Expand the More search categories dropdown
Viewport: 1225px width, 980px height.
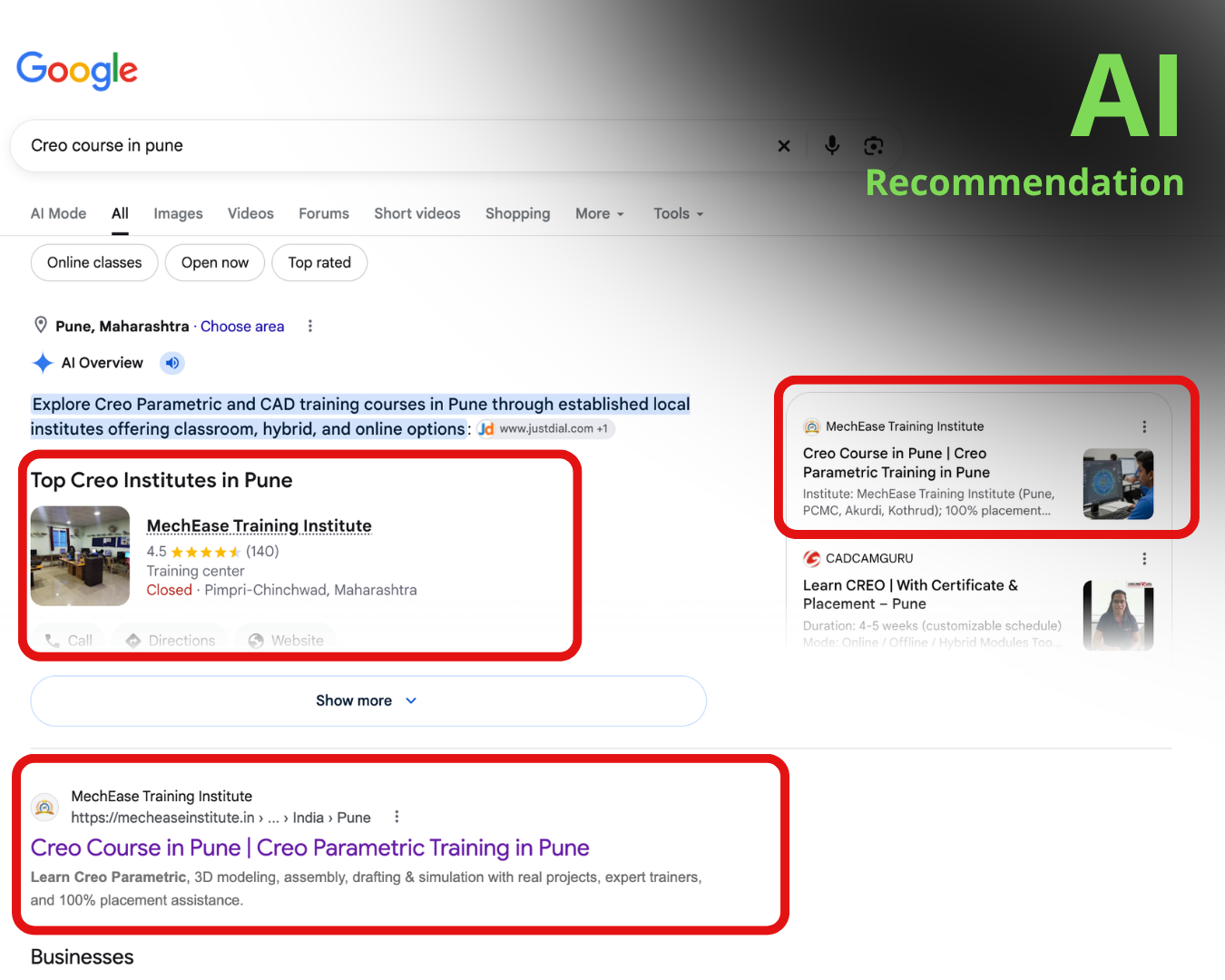click(x=600, y=214)
